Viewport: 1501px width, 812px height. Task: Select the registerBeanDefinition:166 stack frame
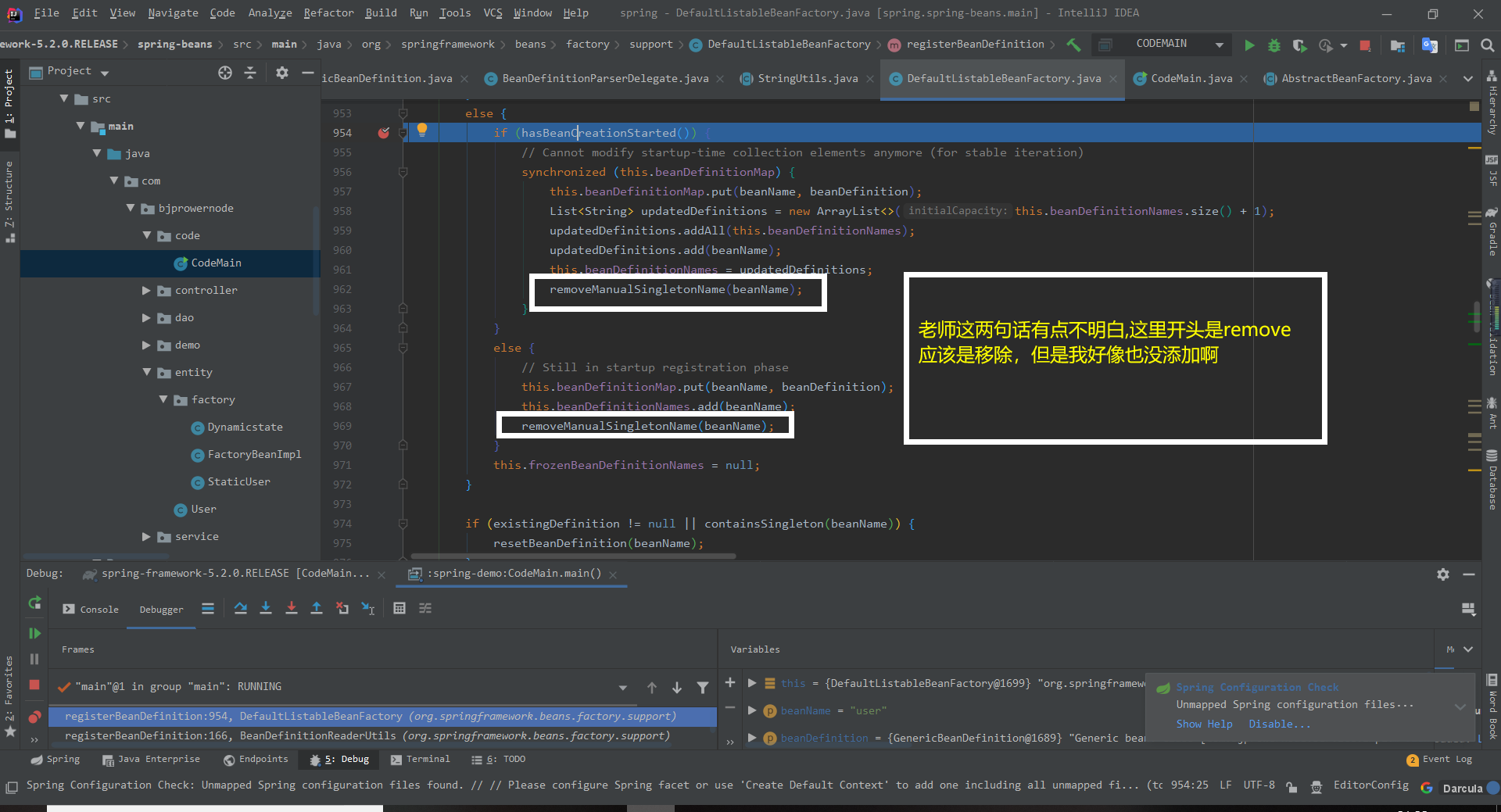[367, 735]
